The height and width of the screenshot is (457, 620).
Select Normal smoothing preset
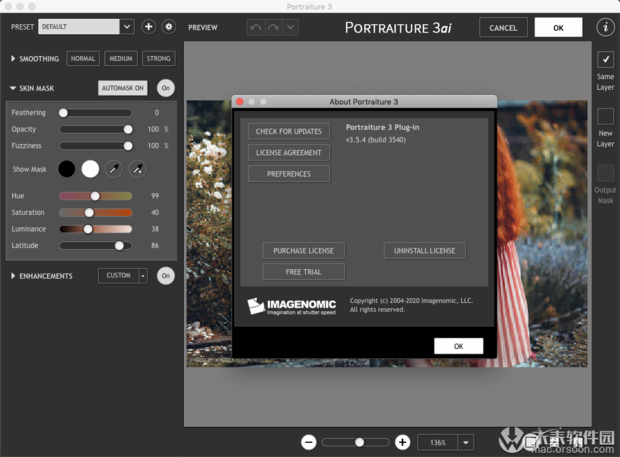tap(83, 59)
